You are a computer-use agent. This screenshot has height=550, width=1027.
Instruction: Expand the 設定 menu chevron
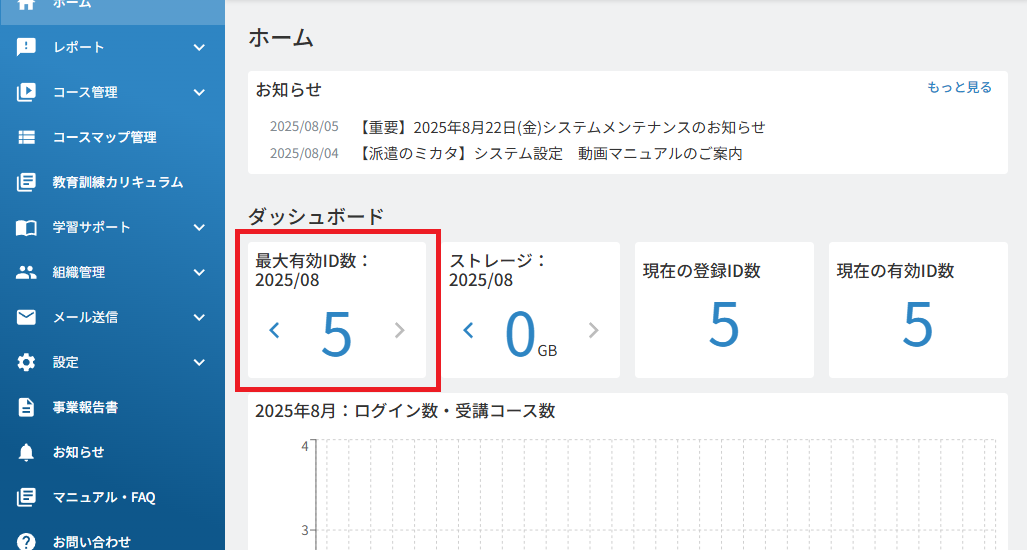pyautogui.click(x=199, y=362)
